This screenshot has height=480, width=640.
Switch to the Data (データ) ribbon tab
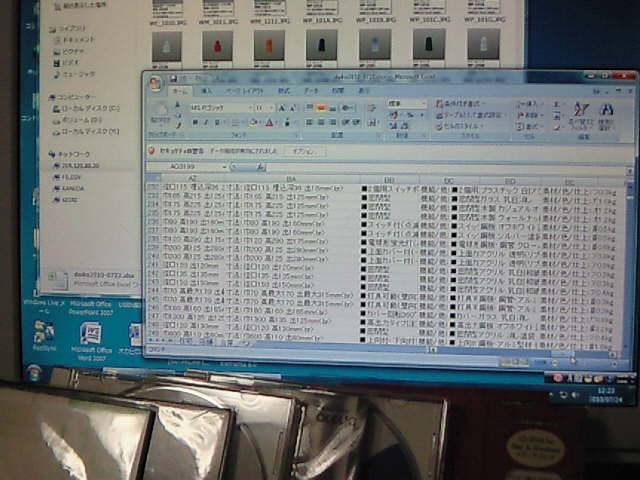click(311, 91)
